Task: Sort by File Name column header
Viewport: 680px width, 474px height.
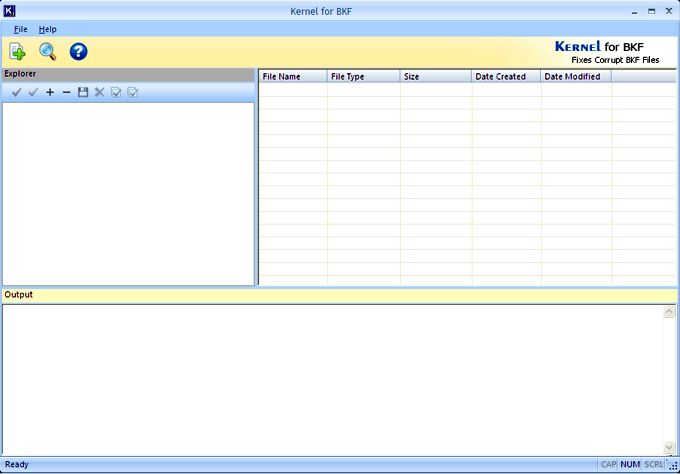Action: [292, 76]
